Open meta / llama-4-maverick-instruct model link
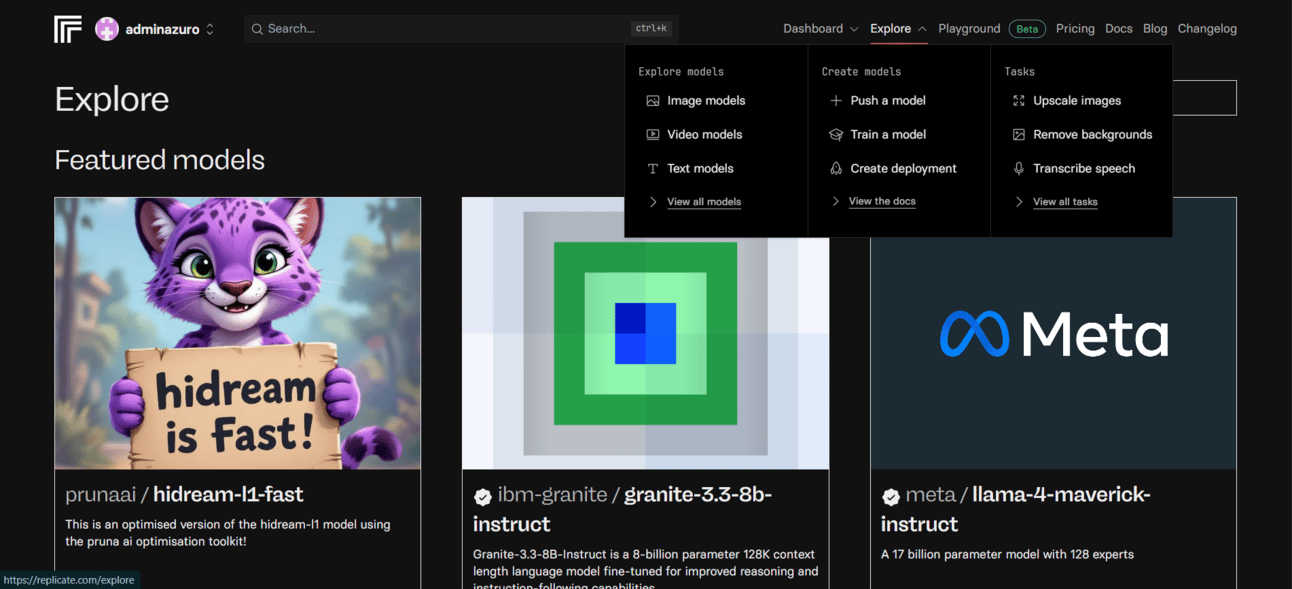Viewport: 1292px width, 589px height. [1016, 509]
